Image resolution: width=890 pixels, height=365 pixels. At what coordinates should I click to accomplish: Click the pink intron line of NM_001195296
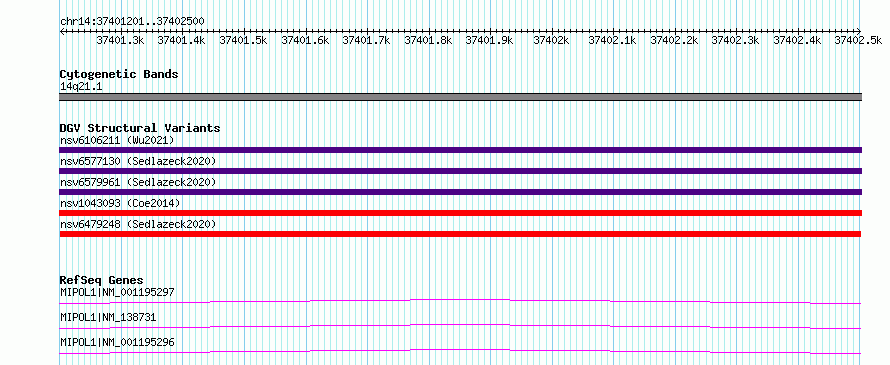tap(460, 351)
